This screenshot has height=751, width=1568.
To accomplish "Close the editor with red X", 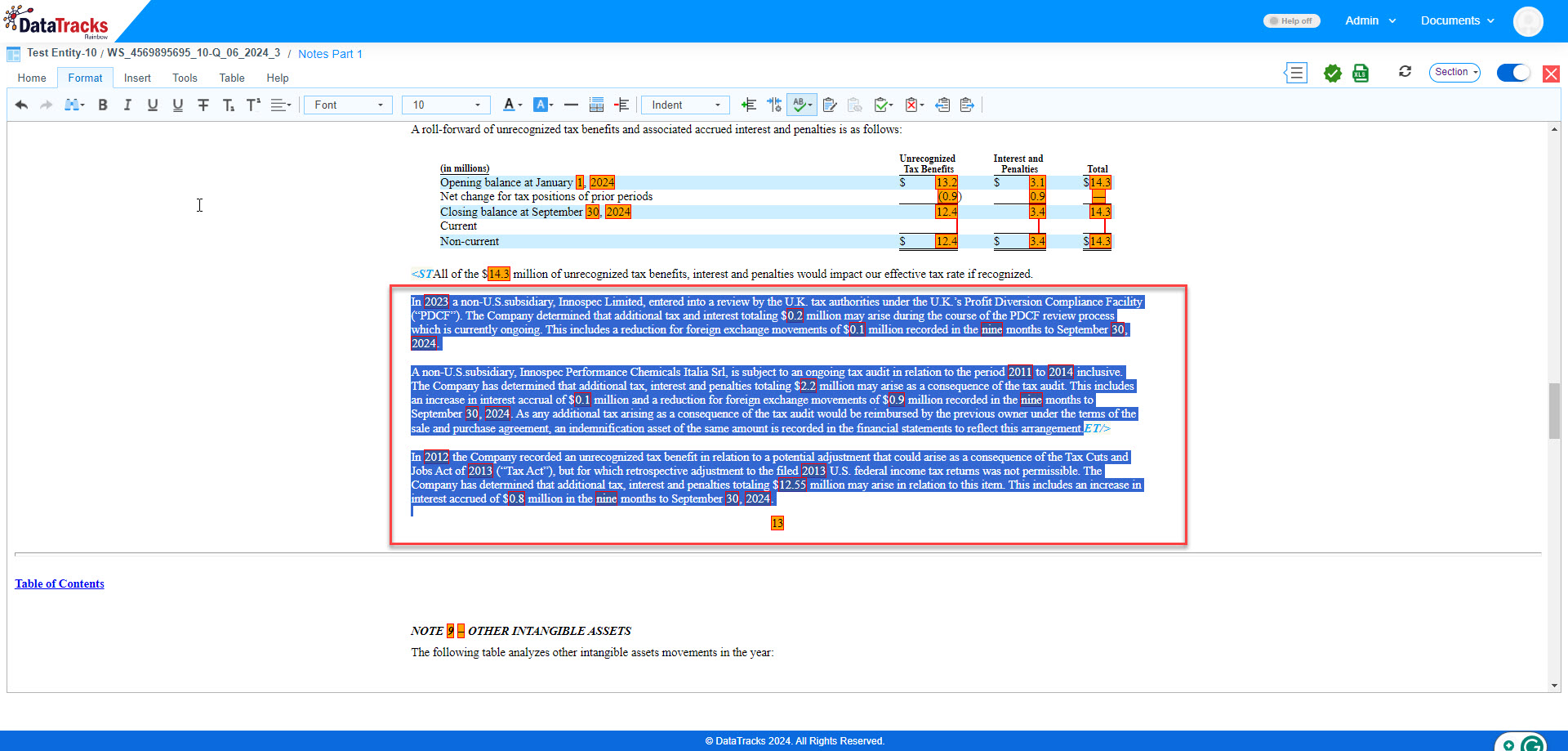I will coord(1551,74).
